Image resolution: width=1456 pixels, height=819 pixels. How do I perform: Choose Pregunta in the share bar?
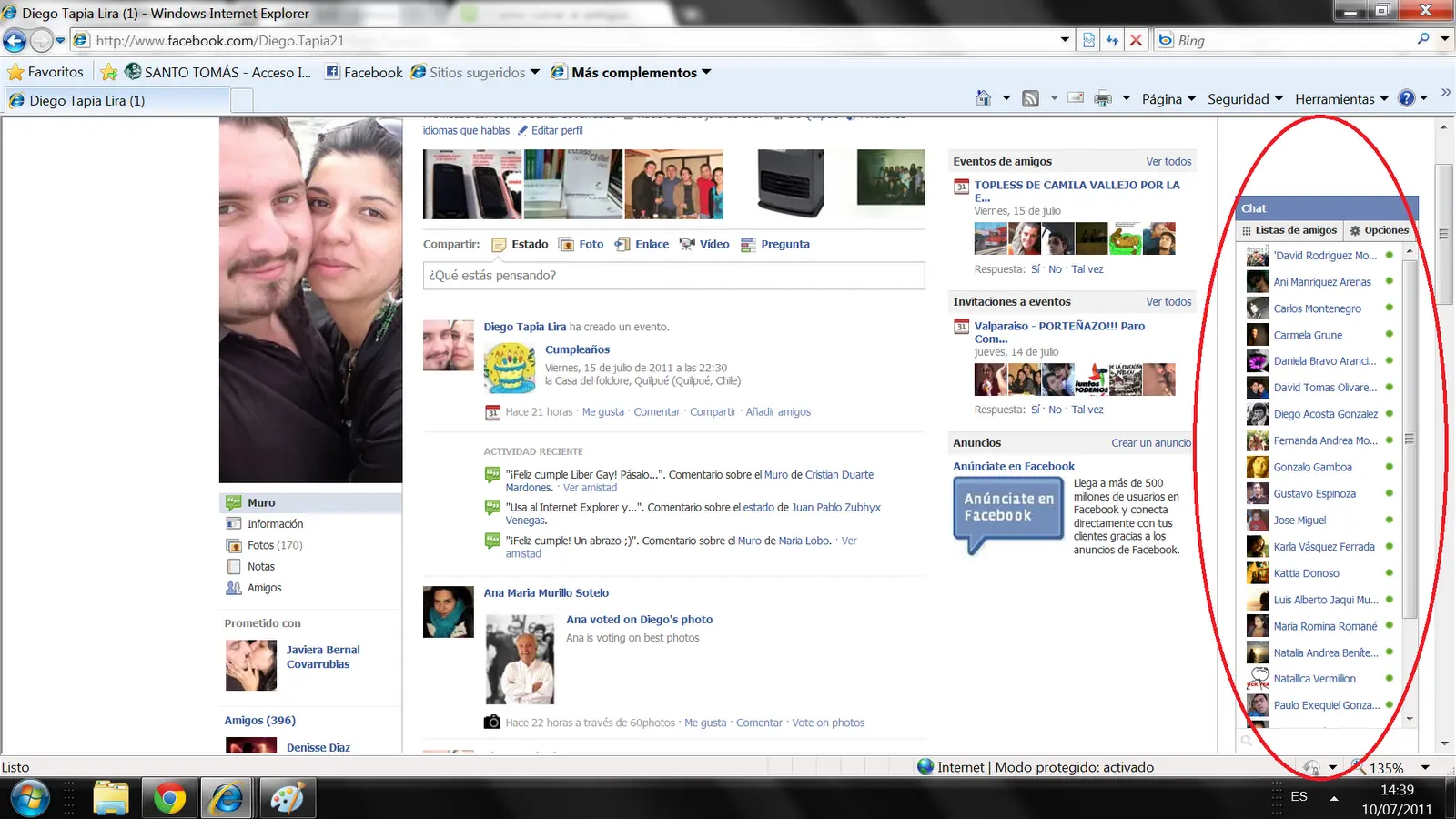coord(775,244)
